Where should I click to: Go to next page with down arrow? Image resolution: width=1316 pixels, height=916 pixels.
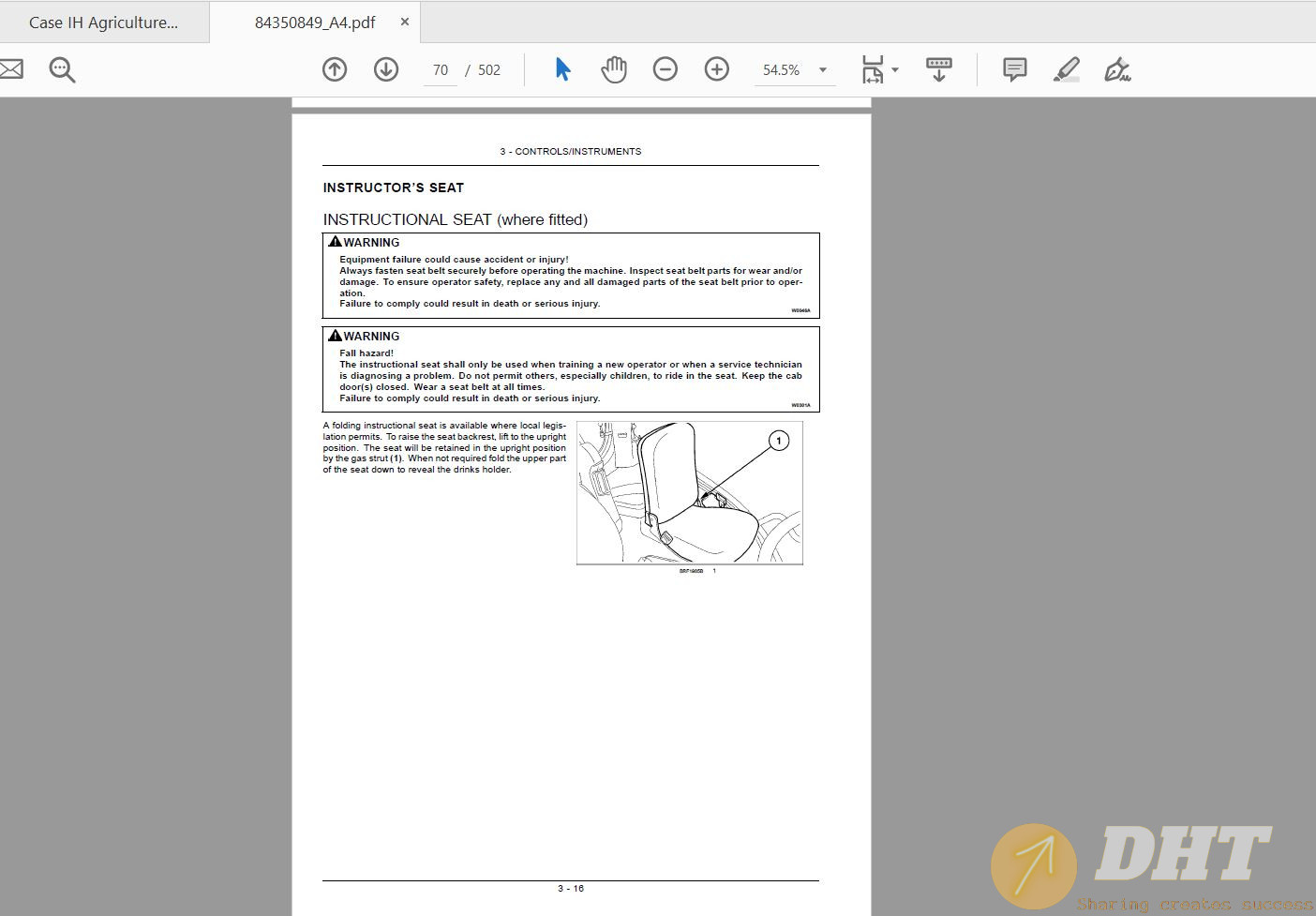click(x=386, y=69)
